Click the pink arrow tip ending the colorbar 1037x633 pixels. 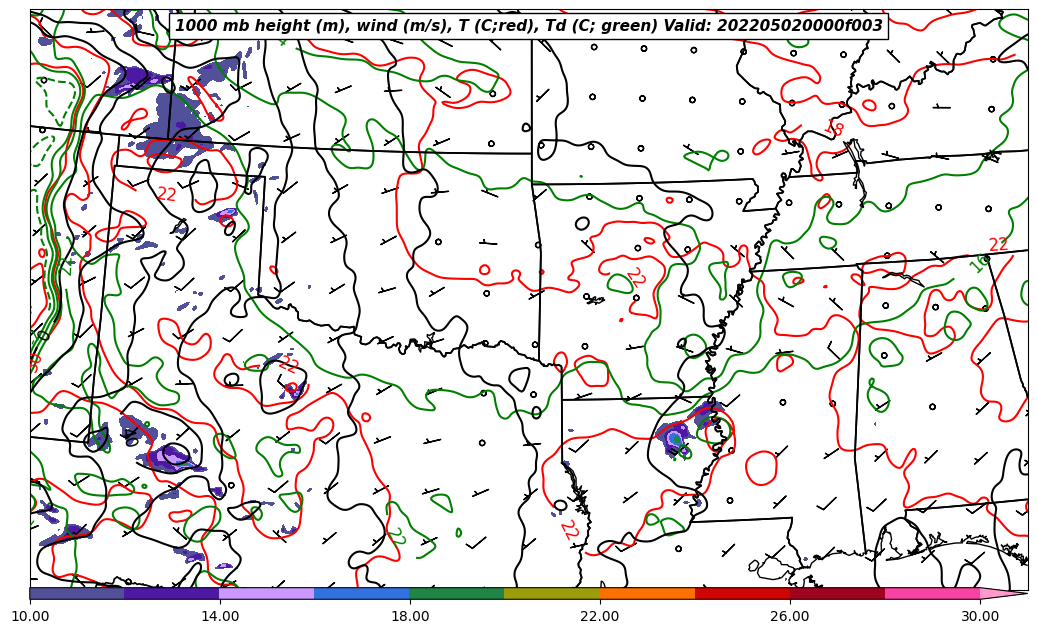tap(1003, 593)
